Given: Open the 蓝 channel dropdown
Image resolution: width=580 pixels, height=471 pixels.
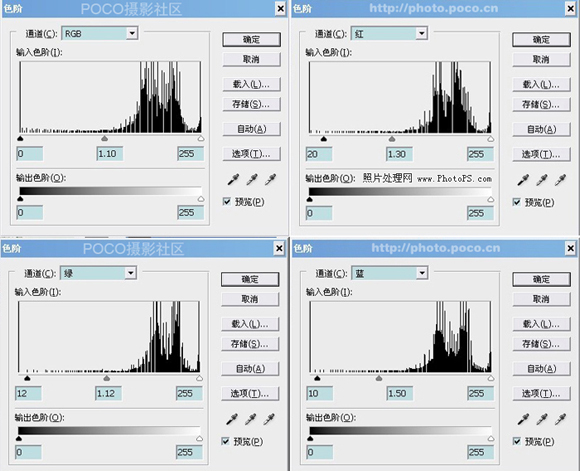Looking at the screenshot, I should click(422, 273).
